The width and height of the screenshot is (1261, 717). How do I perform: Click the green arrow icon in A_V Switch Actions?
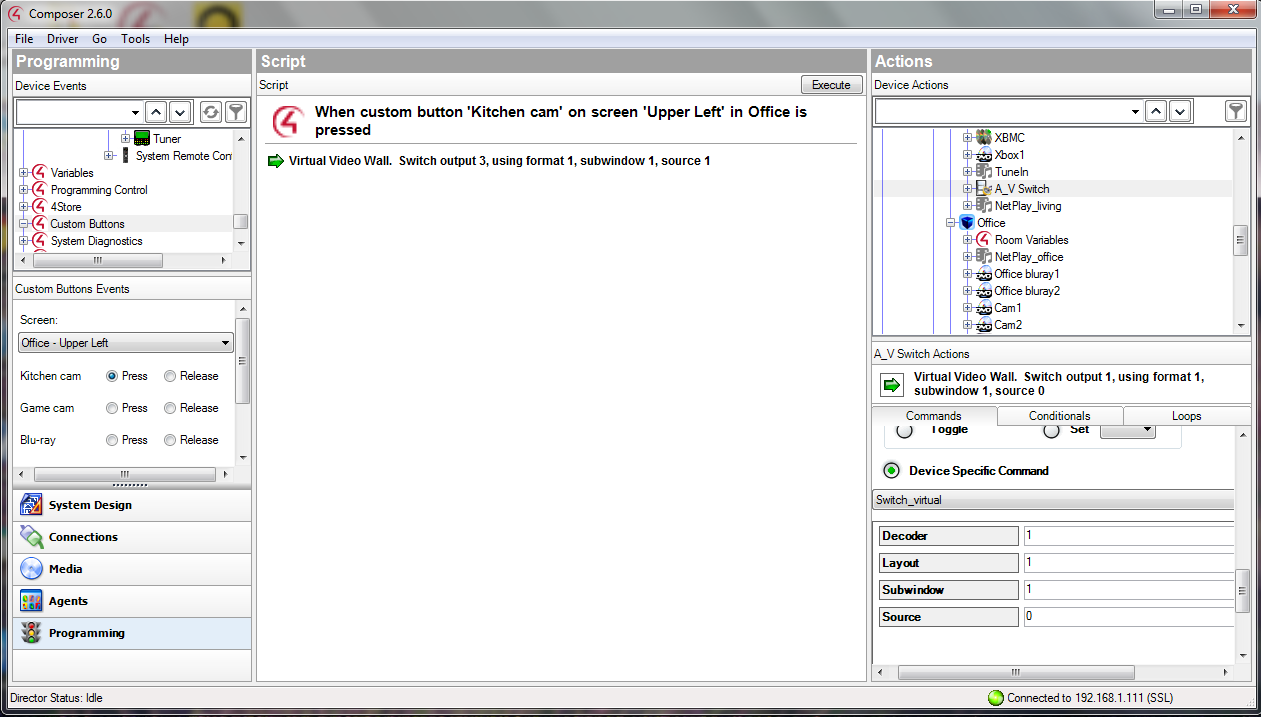click(891, 385)
